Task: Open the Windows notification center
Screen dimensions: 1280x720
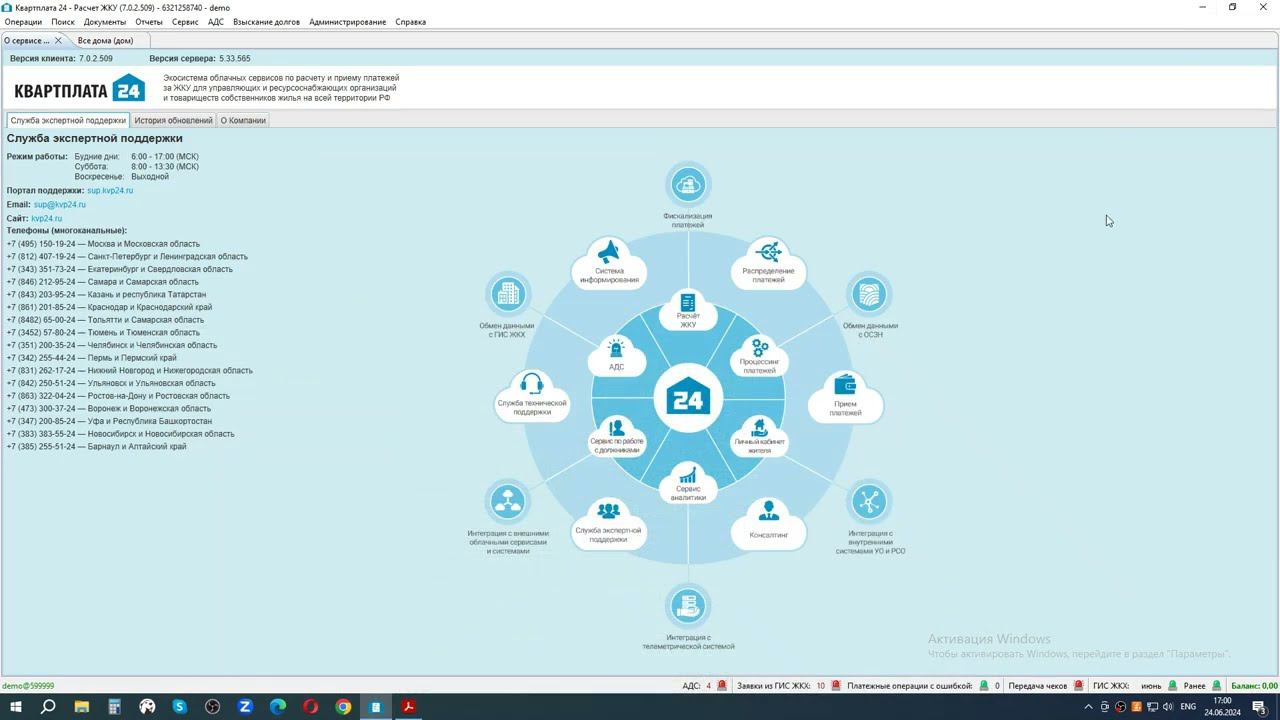Action: [x=1259, y=707]
